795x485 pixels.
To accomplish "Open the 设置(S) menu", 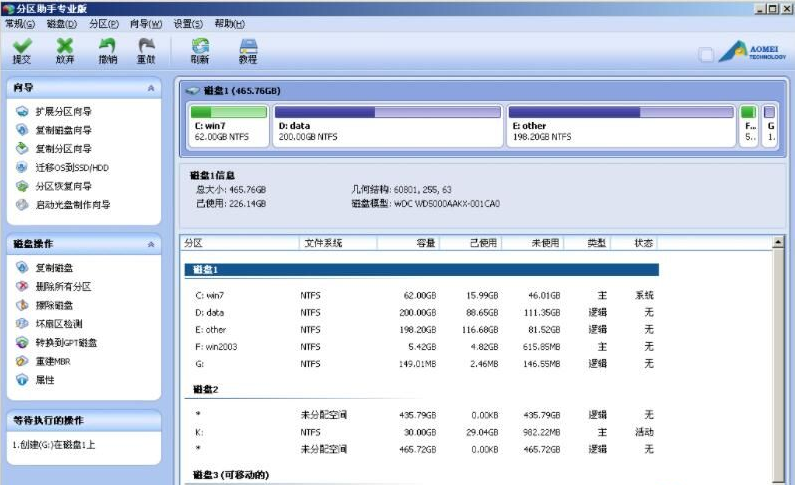I will (188, 24).
